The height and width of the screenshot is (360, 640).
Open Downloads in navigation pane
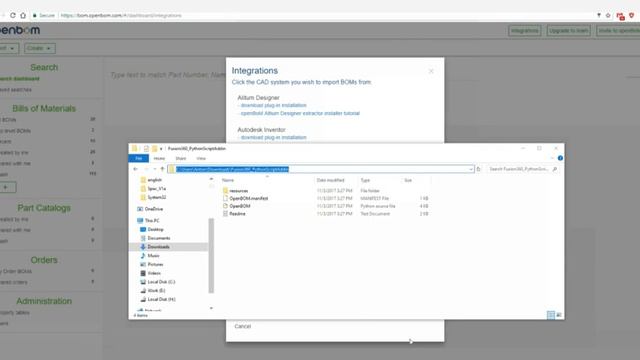click(x=158, y=247)
